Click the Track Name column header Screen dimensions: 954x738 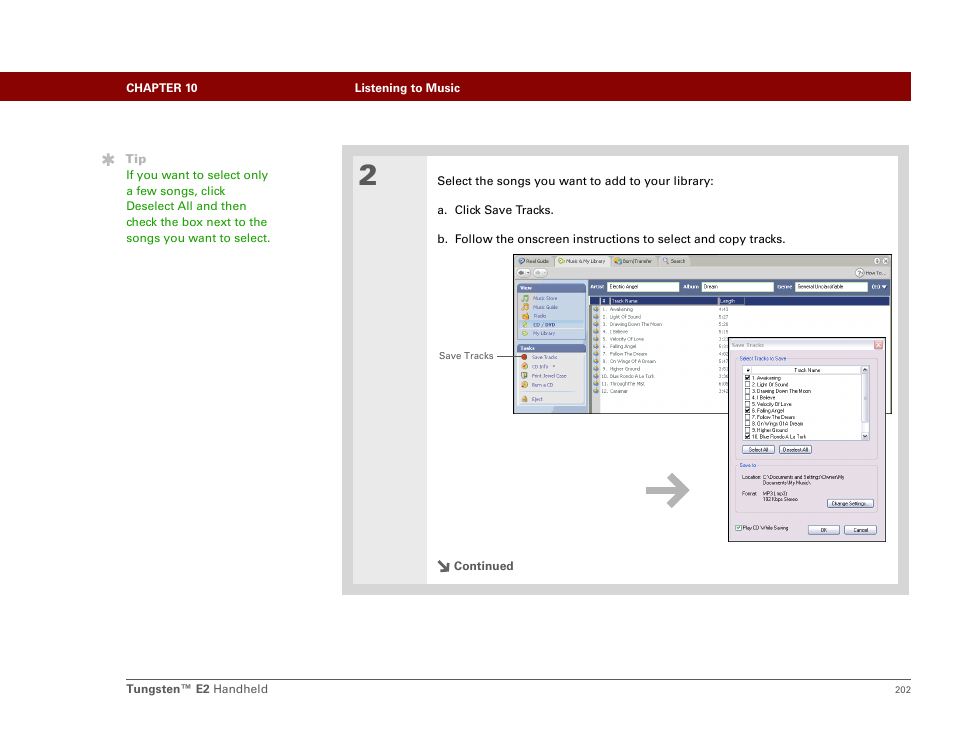664,301
